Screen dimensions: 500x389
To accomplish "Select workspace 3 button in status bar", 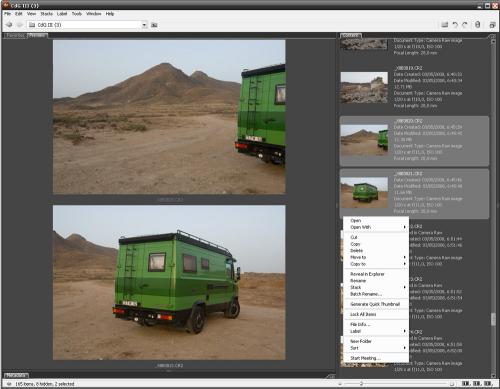I will 488,384.
